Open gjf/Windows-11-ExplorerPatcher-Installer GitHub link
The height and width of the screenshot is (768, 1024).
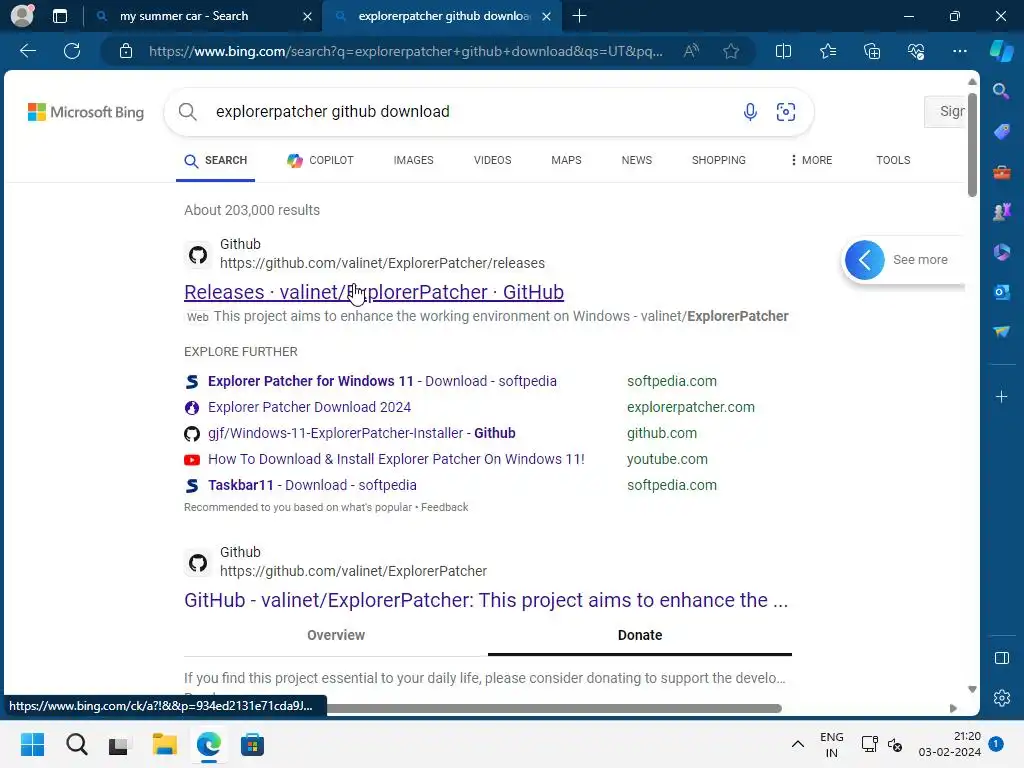(x=361, y=434)
